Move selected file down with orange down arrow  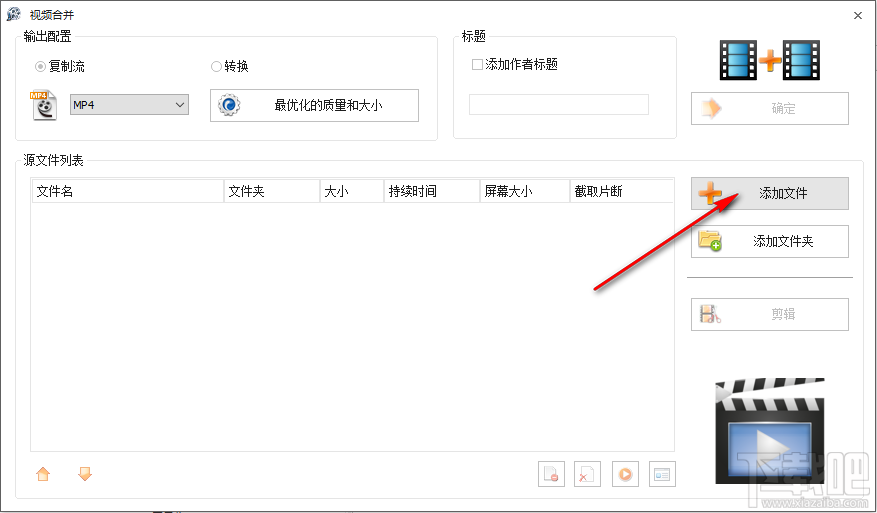85,474
